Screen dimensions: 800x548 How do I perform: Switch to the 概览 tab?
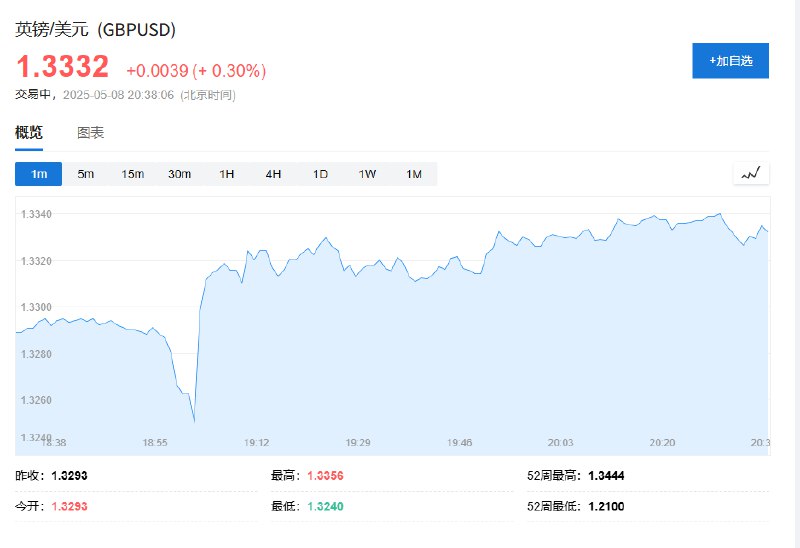(x=29, y=133)
